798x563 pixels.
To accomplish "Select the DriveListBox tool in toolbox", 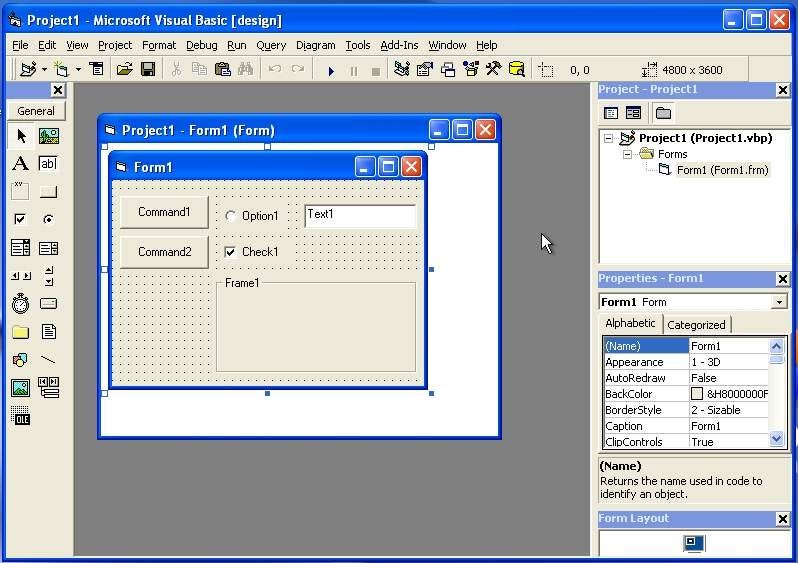I will click(48, 304).
